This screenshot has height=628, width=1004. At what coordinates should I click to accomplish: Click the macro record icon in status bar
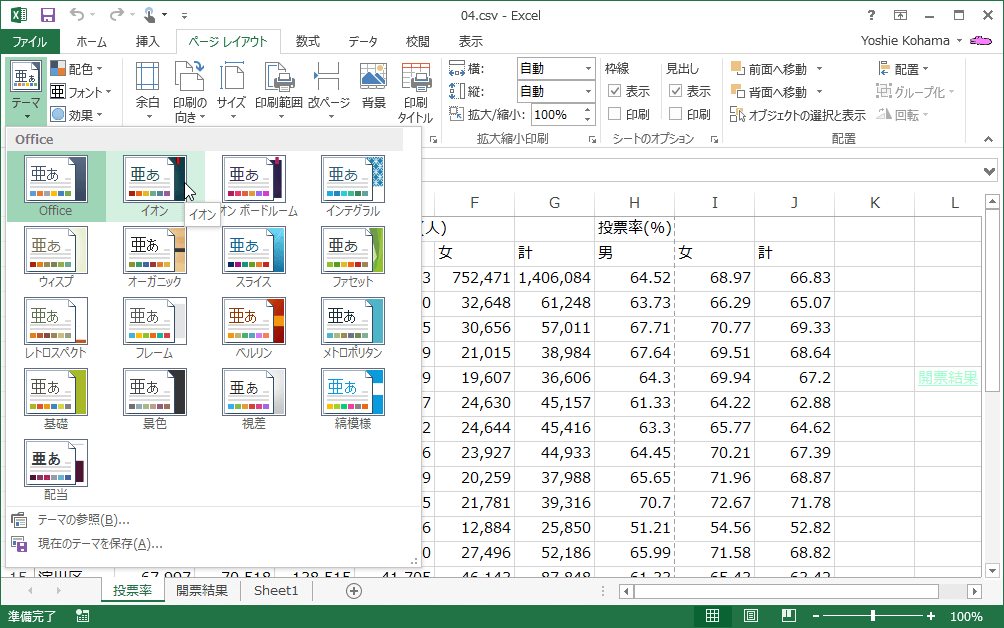(83, 616)
